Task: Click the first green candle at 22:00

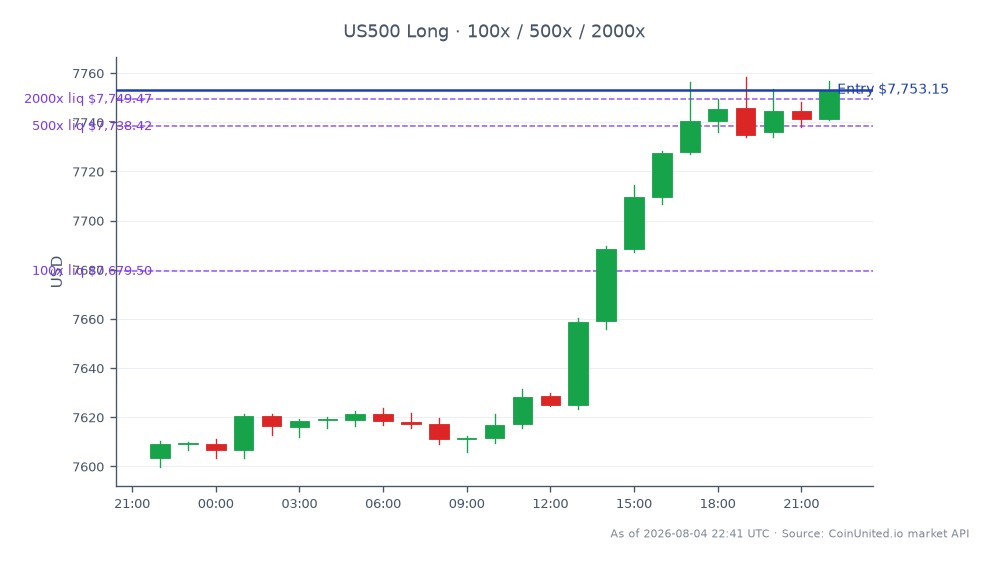Action: coord(160,451)
